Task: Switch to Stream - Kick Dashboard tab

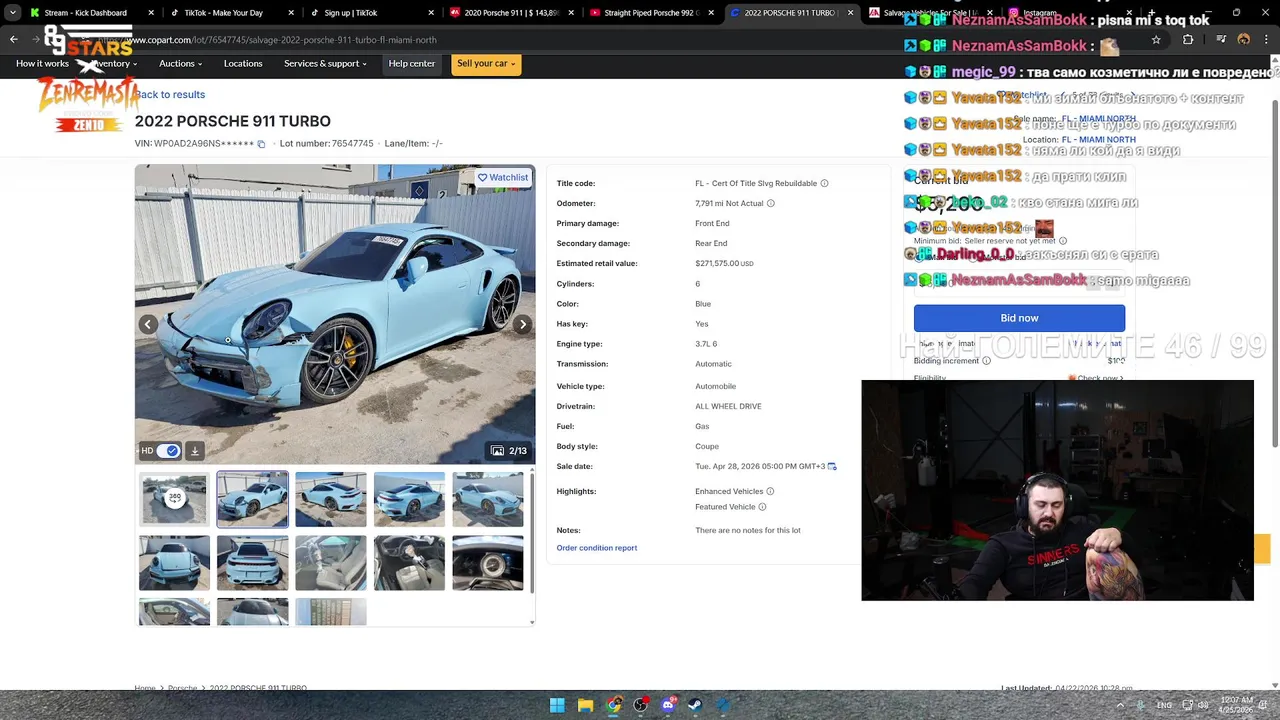Action: (85, 13)
